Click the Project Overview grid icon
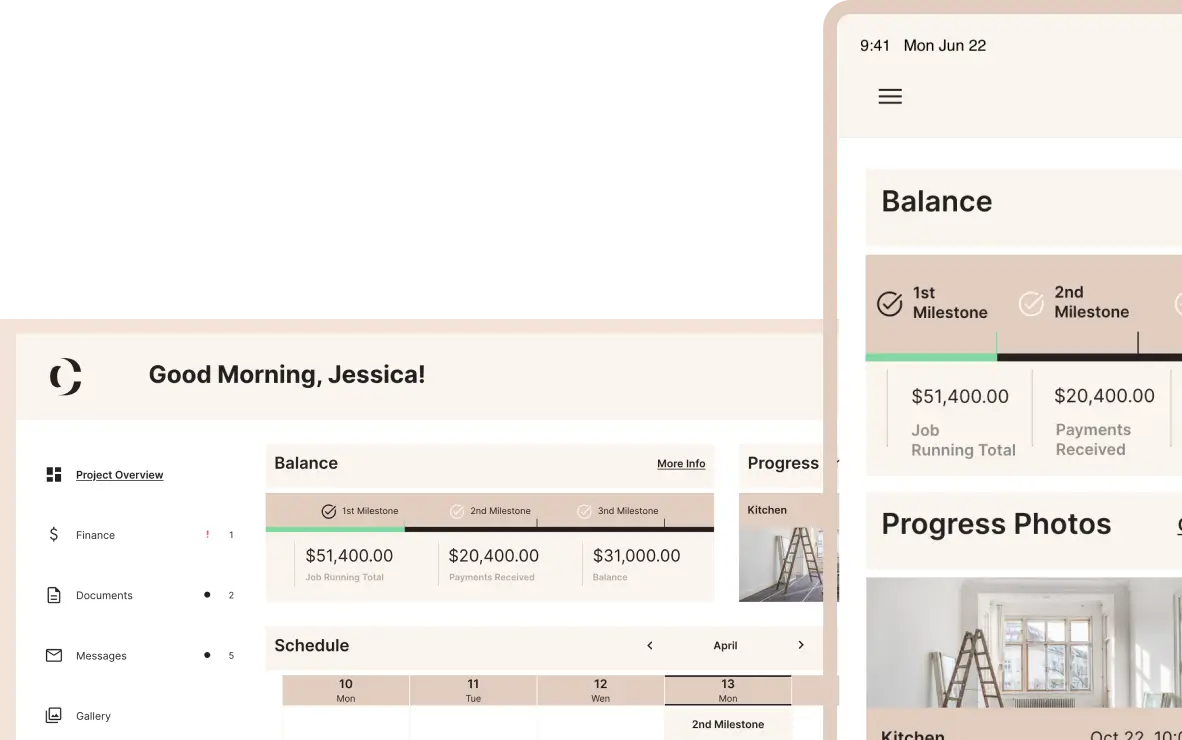The image size is (1182, 740). (54, 475)
